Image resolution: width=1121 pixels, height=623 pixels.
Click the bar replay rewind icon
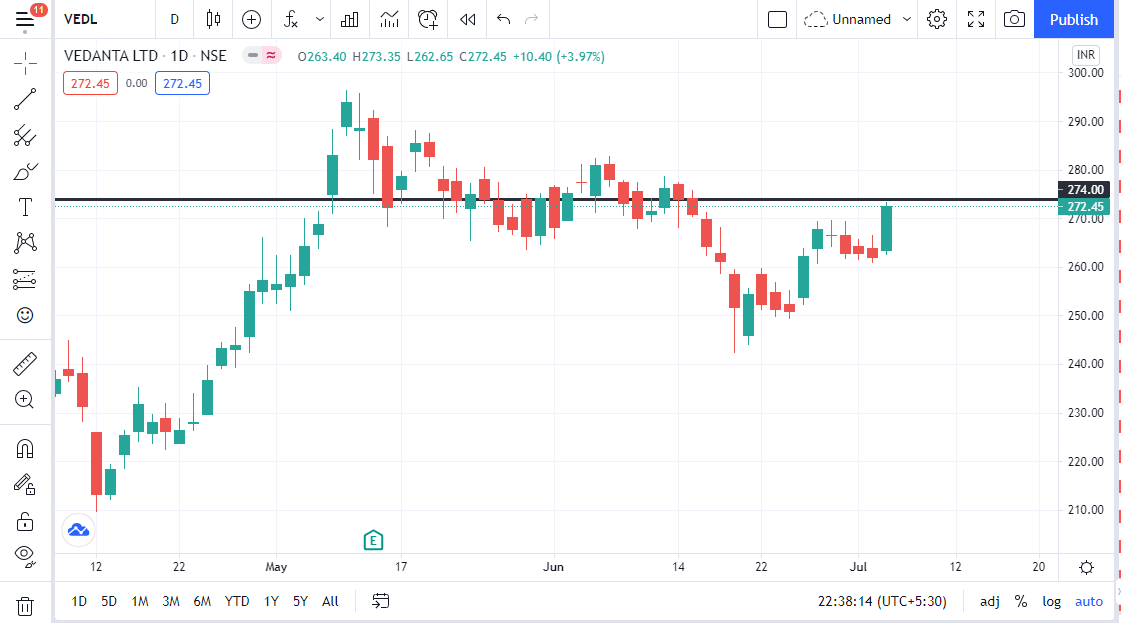[x=467, y=19]
